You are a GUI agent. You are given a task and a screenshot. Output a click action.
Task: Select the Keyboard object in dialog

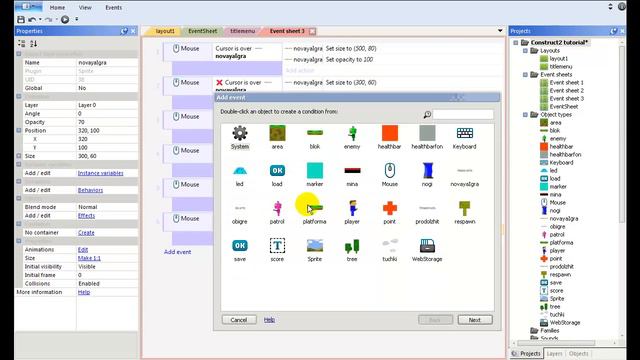point(464,137)
